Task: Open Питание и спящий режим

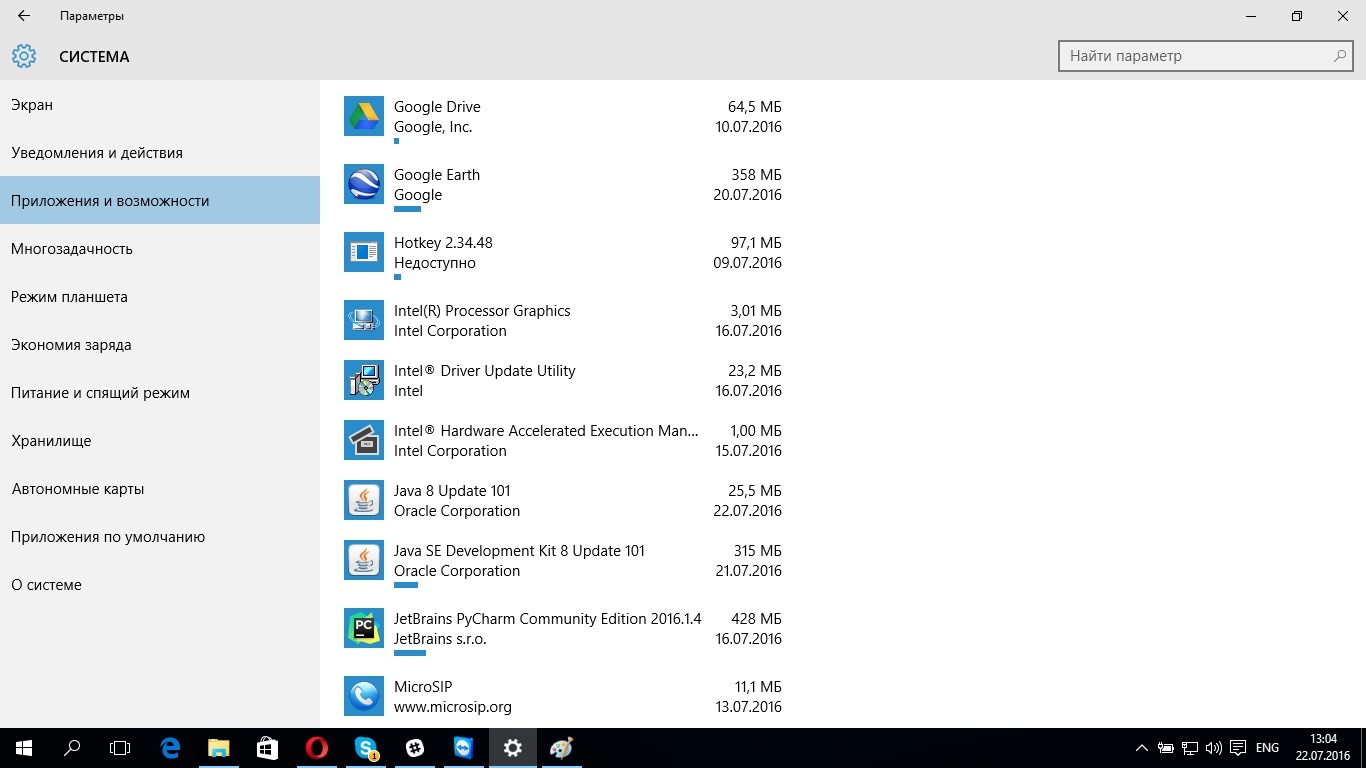Action: point(160,393)
